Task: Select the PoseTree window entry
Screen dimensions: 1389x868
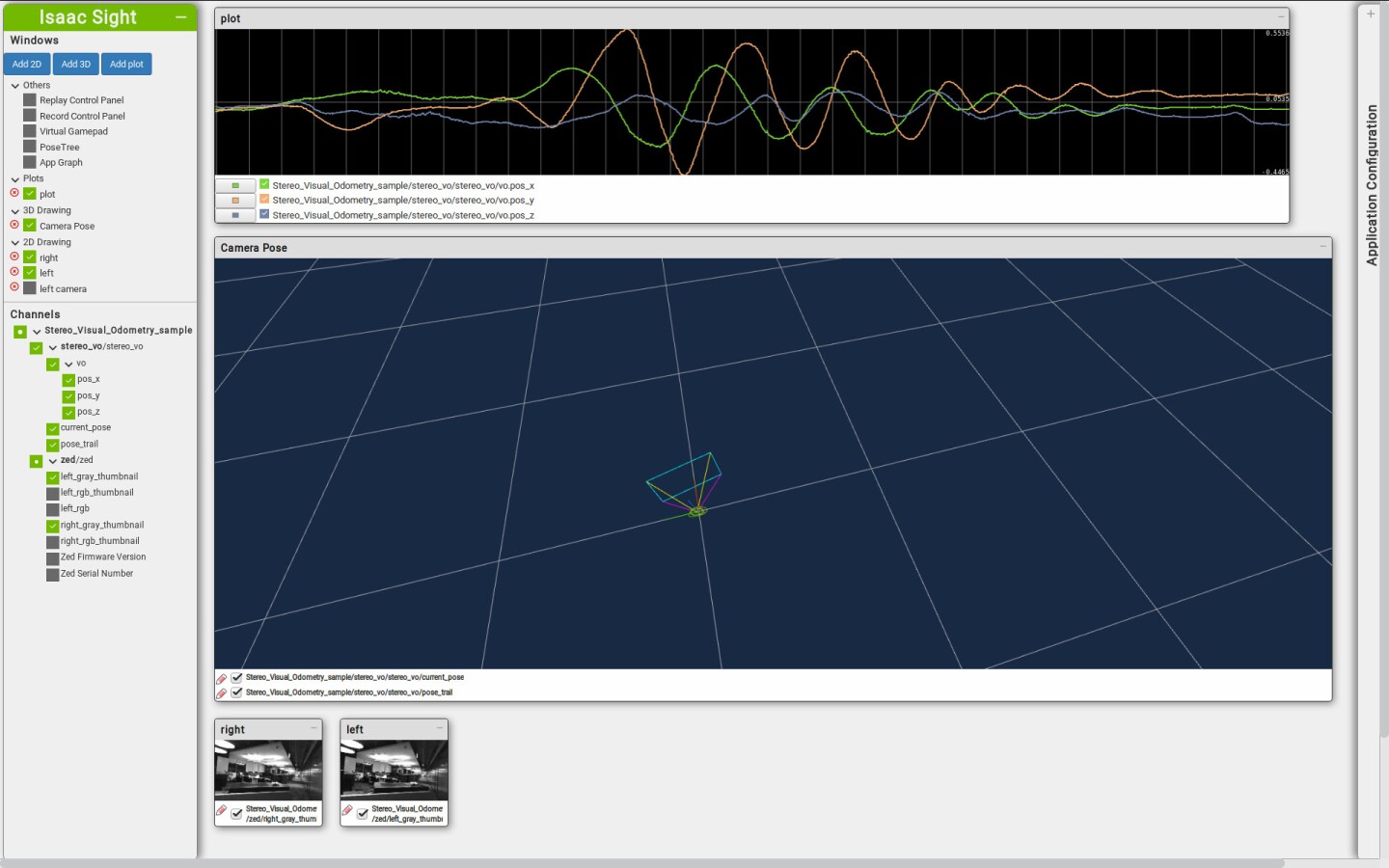Action: click(59, 148)
